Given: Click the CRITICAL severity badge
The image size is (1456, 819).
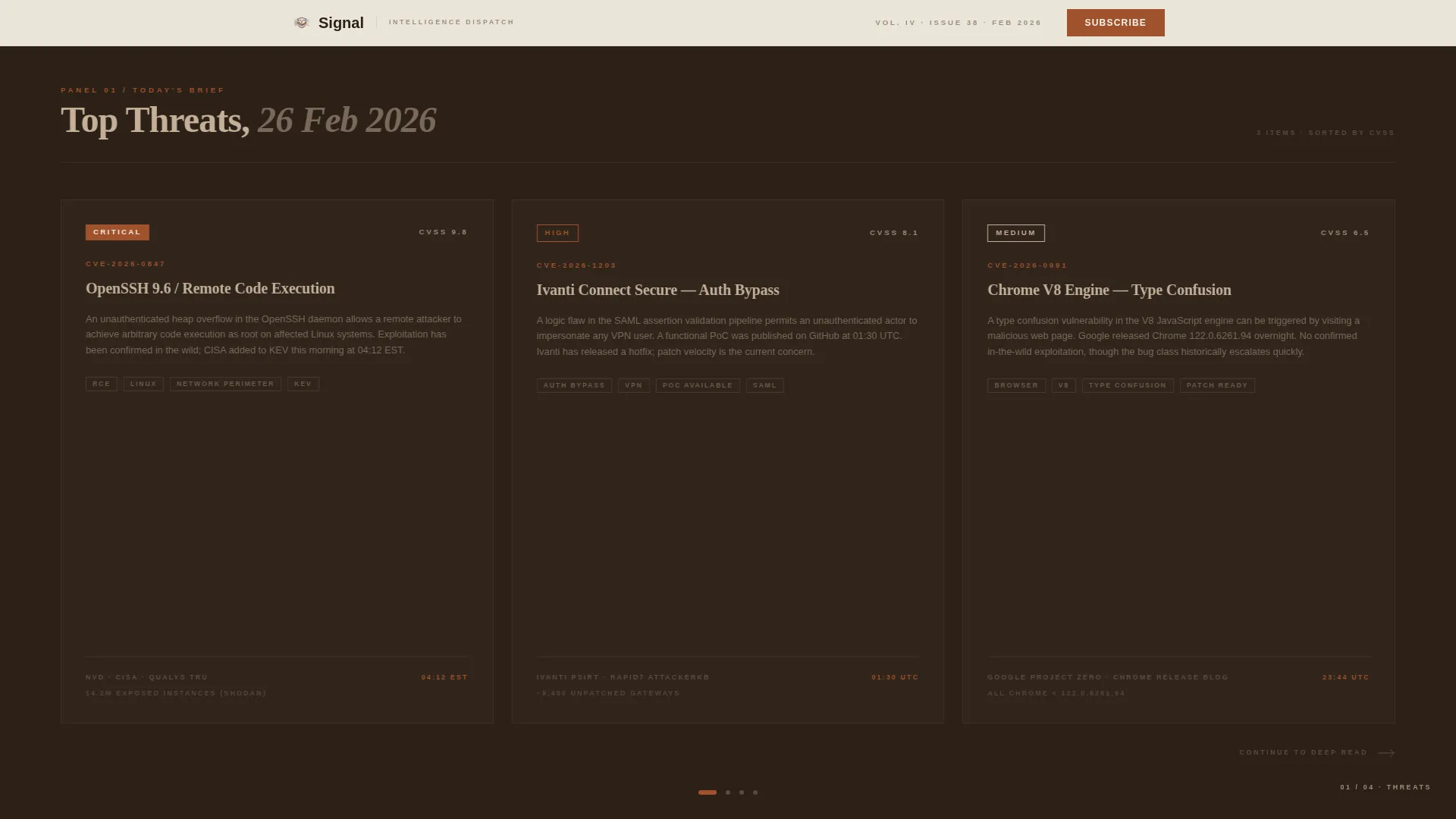Looking at the screenshot, I should click(x=118, y=232).
